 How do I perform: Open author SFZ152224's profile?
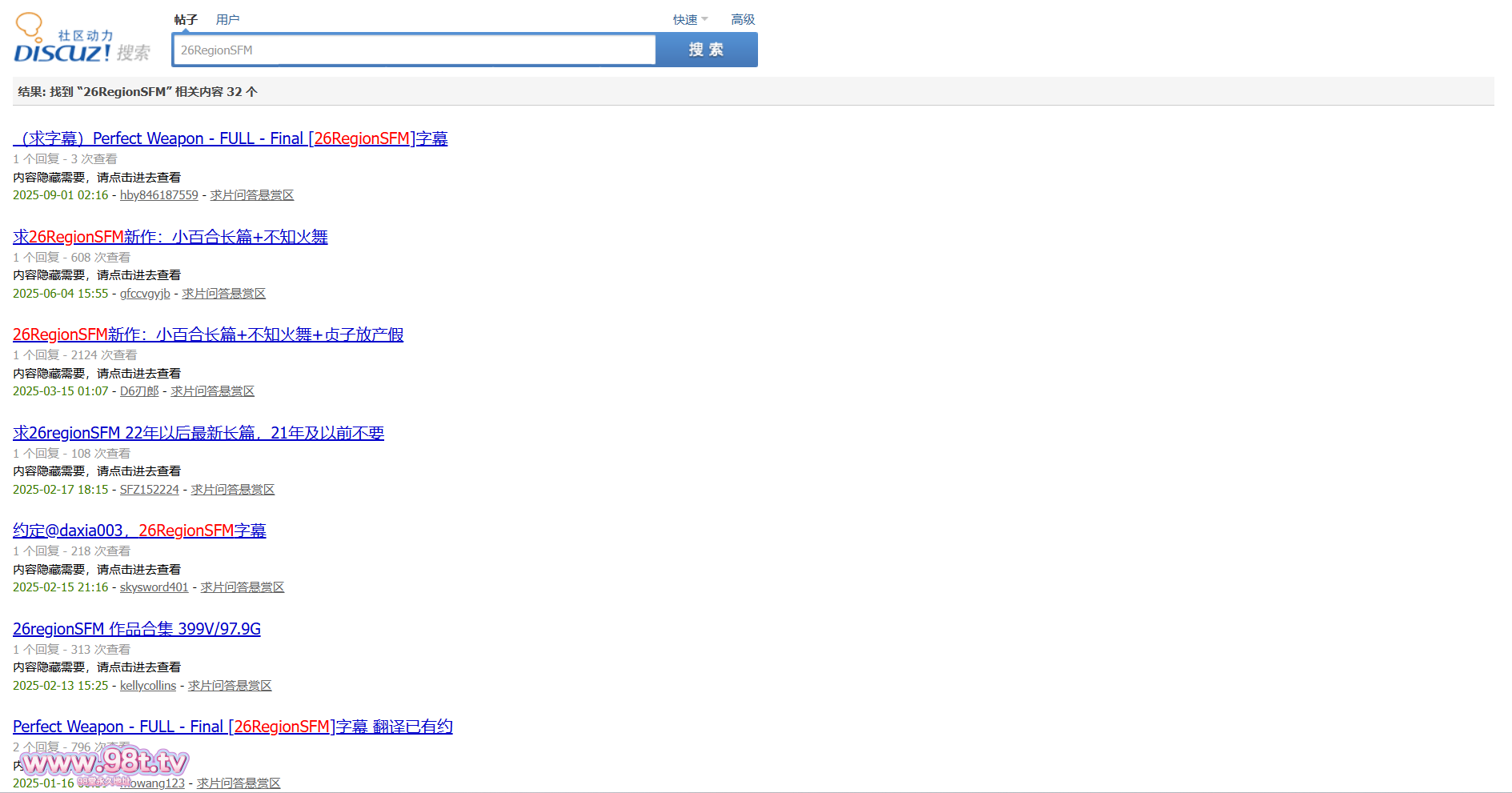150,490
